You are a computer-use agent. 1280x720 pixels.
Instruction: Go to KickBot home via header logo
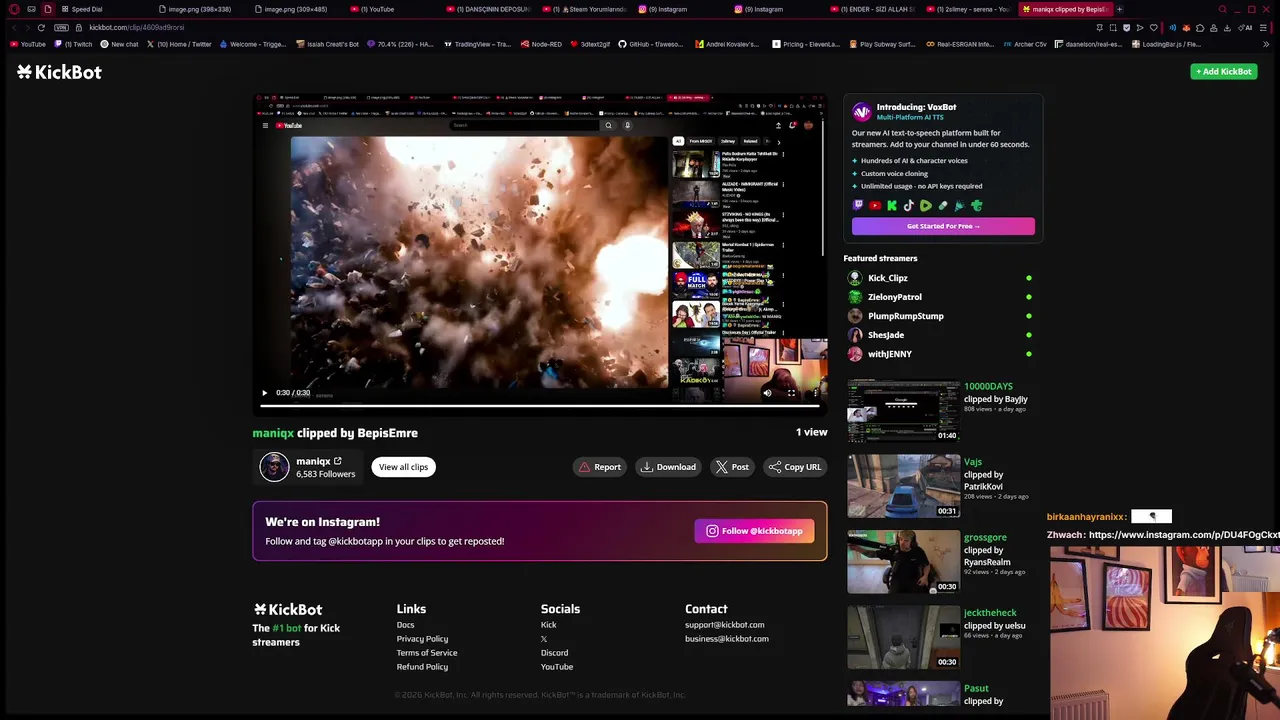[59, 72]
